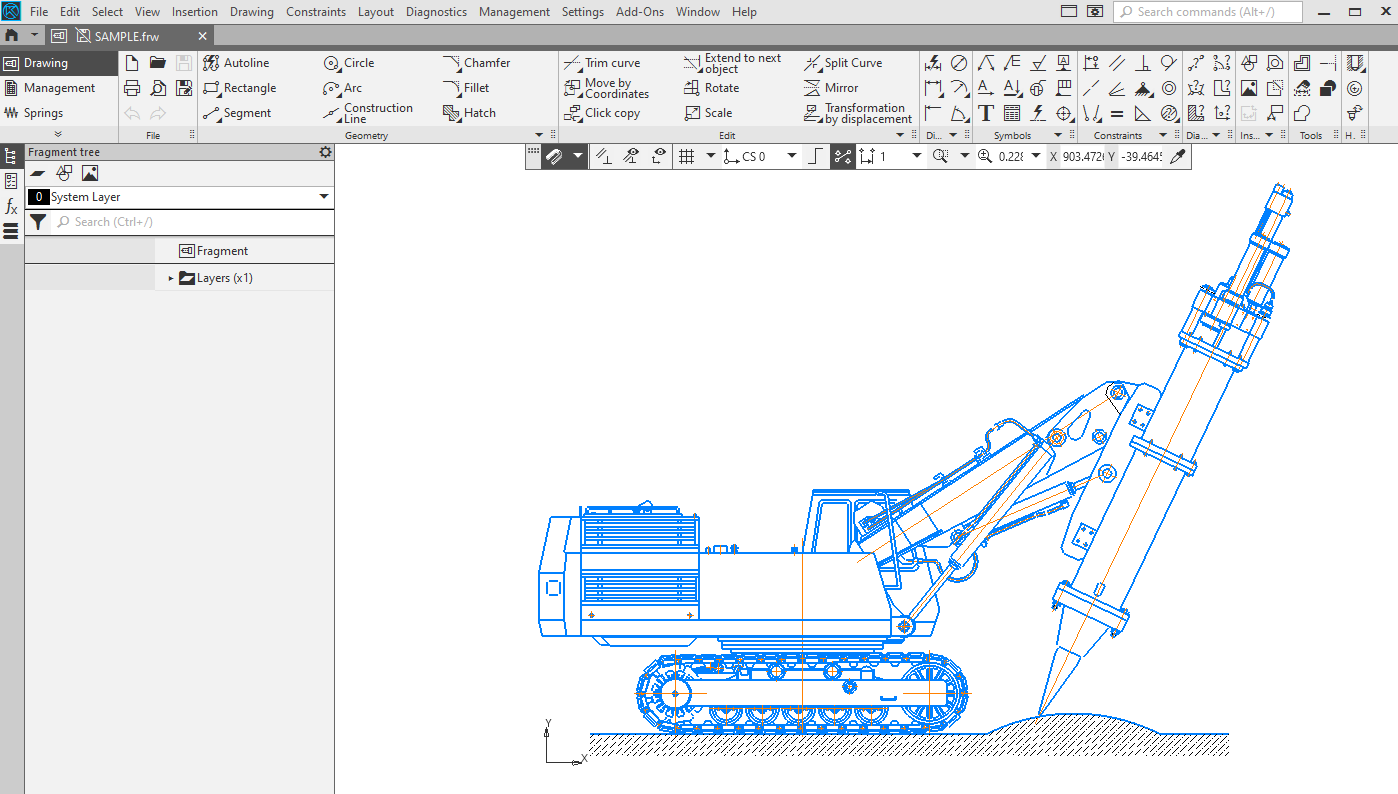Open the Add-Ons menu
Screen dimensions: 1398x794
click(x=640, y=12)
